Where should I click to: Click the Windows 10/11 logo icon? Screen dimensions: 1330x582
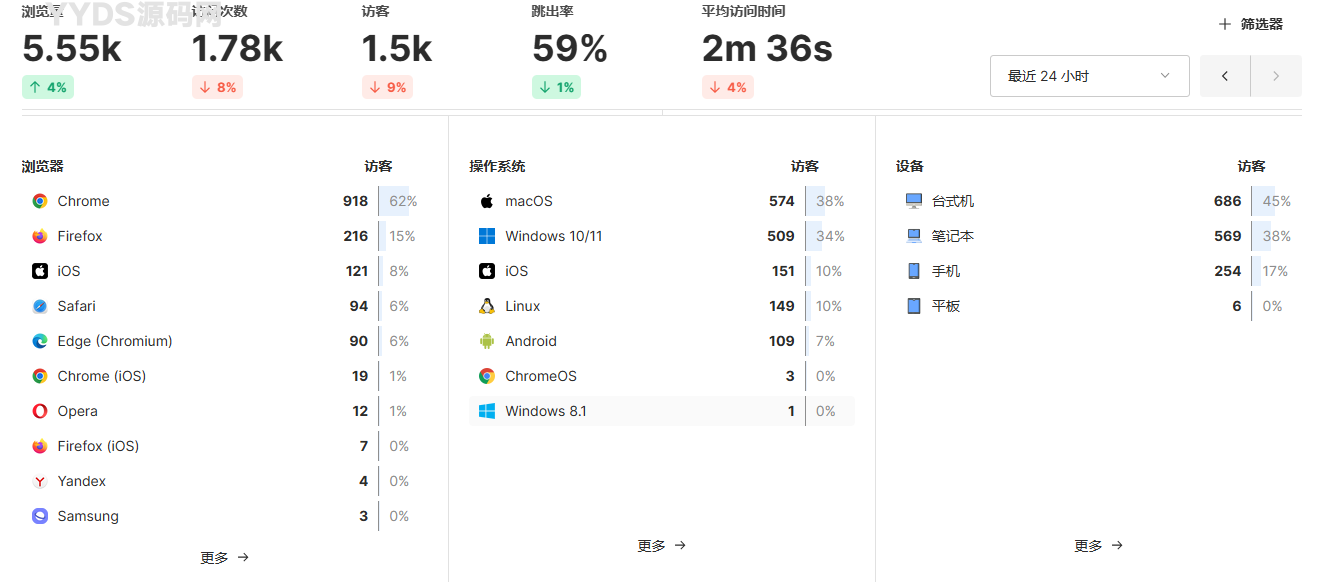(487, 236)
